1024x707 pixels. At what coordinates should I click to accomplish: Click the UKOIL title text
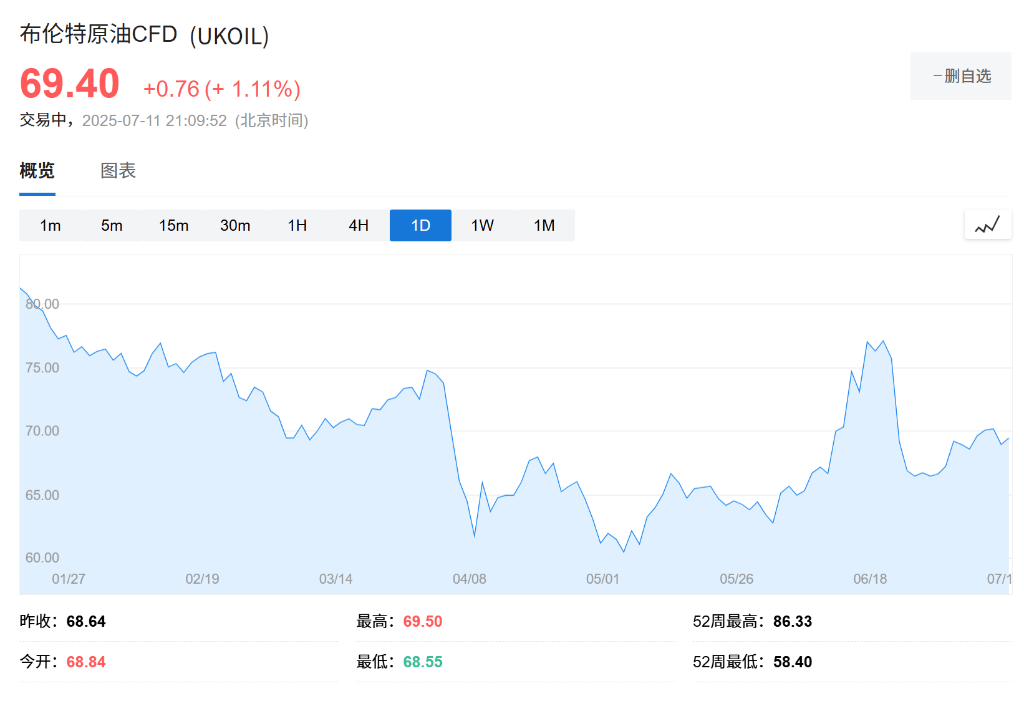coord(144,34)
